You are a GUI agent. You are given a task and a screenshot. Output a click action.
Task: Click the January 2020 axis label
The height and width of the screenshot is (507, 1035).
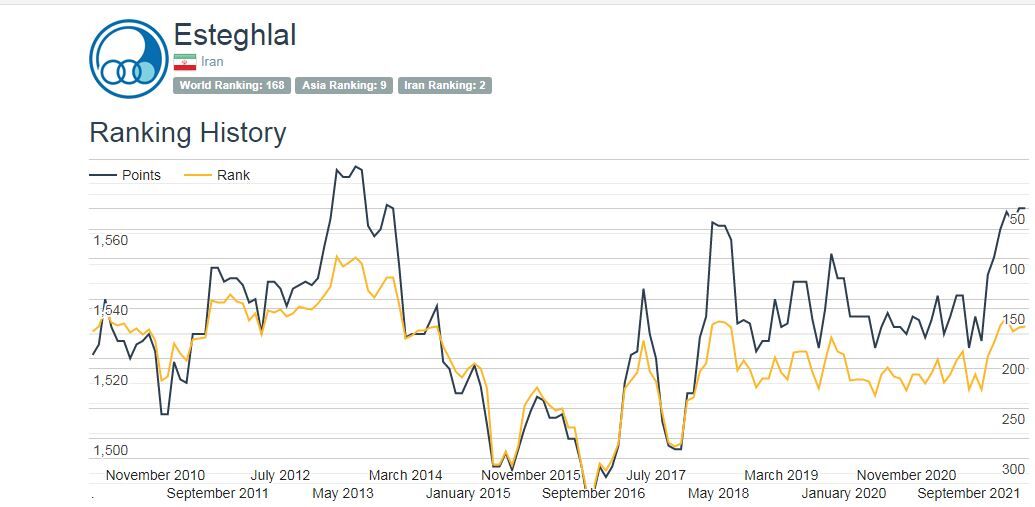(x=843, y=493)
